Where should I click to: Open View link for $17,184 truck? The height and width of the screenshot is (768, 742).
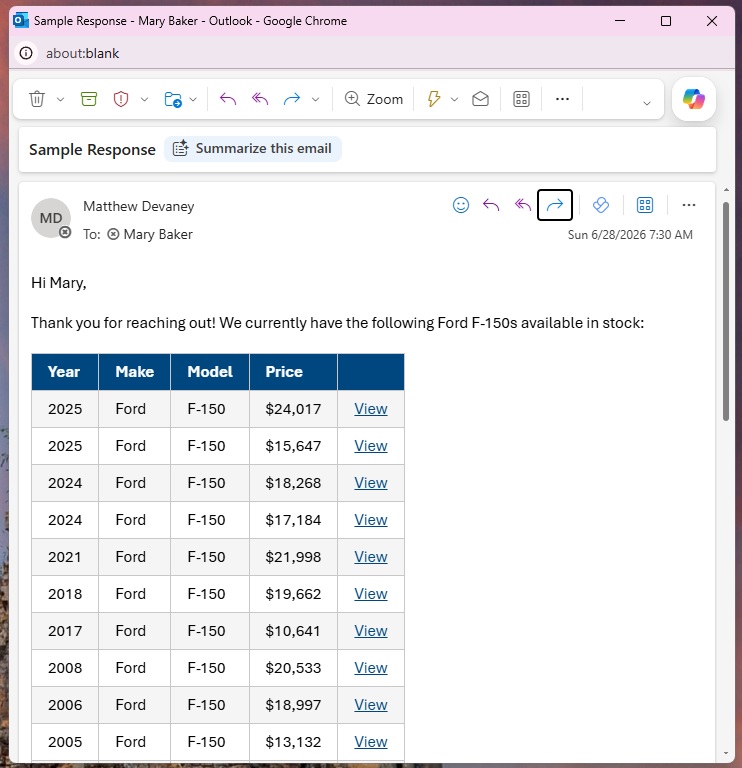[371, 520]
